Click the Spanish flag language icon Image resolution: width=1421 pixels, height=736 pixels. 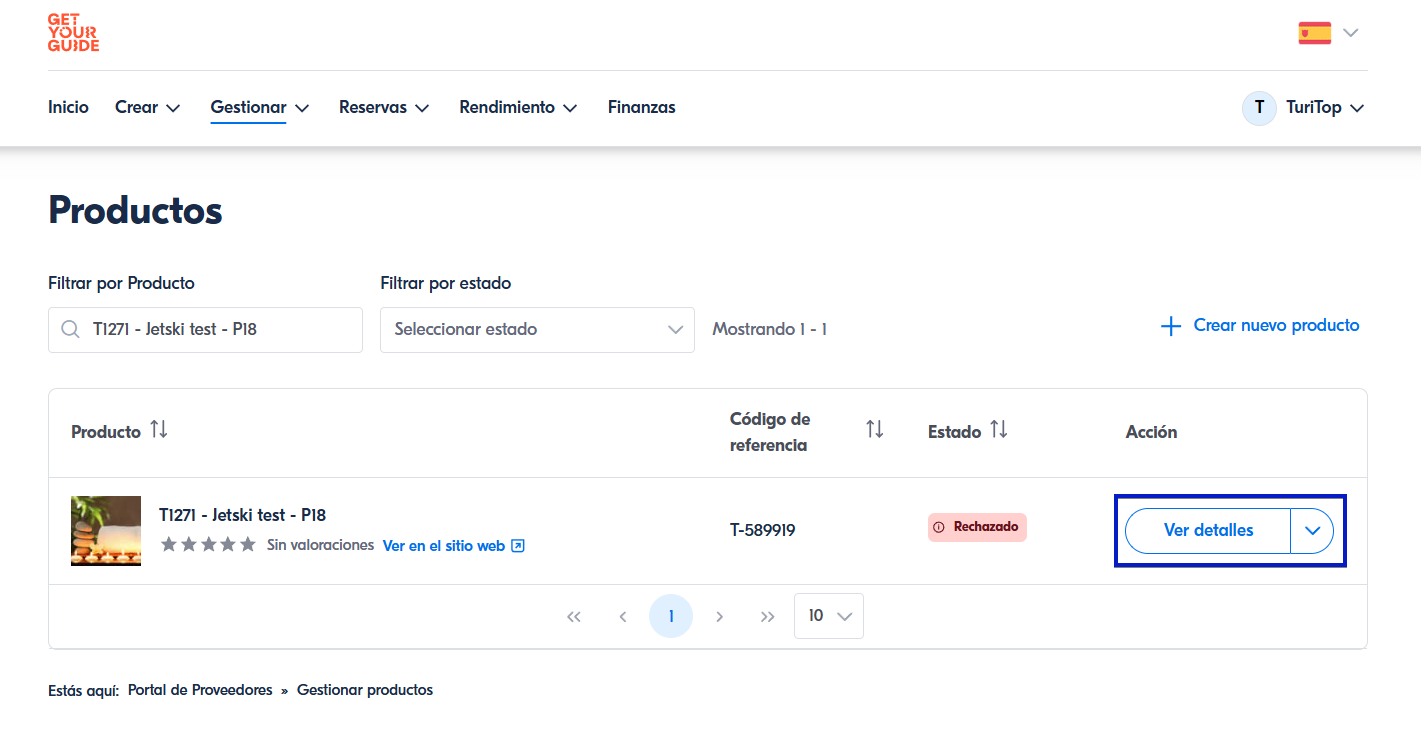coord(1314,33)
